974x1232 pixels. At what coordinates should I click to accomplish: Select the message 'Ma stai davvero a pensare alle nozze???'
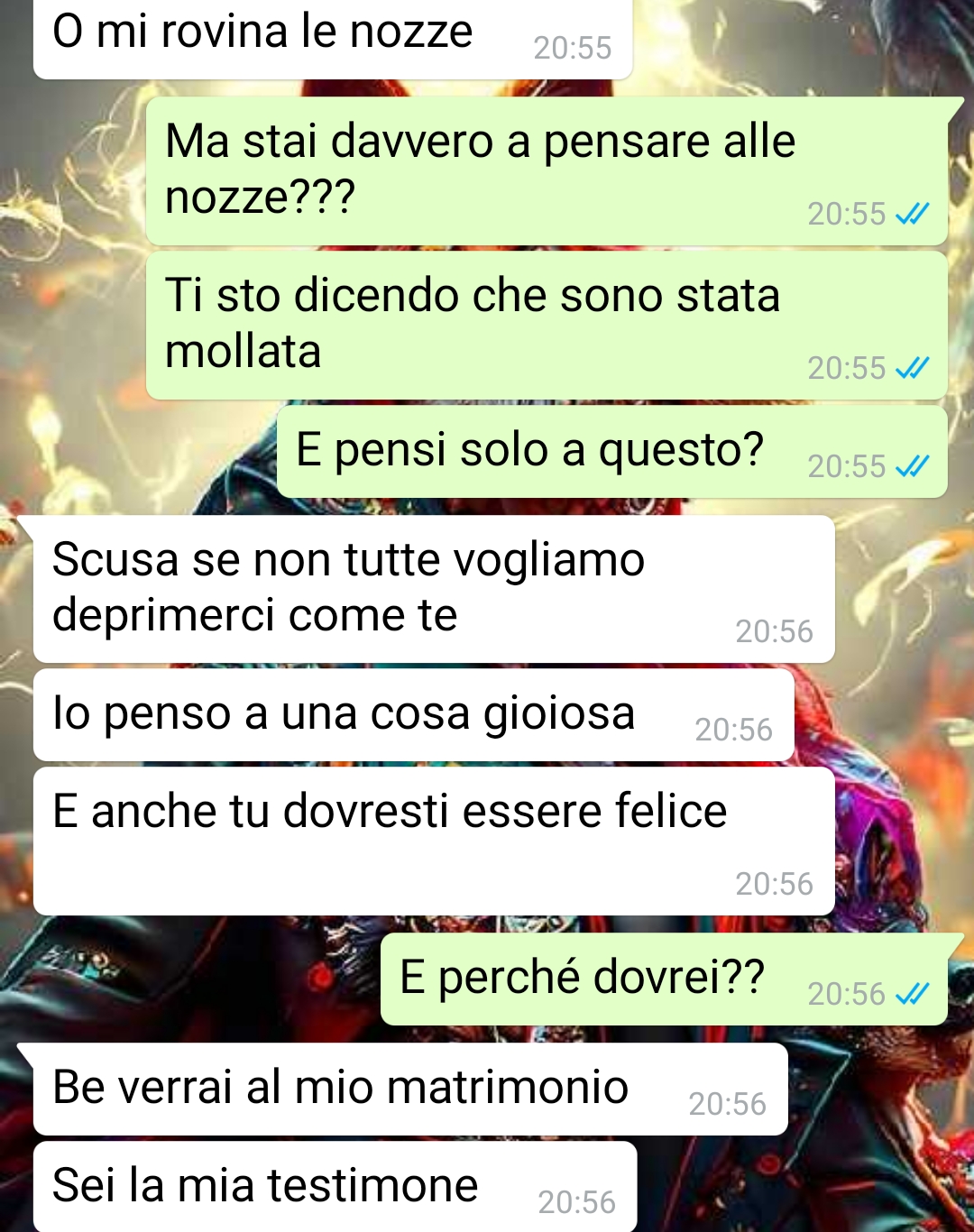[x=547, y=171]
